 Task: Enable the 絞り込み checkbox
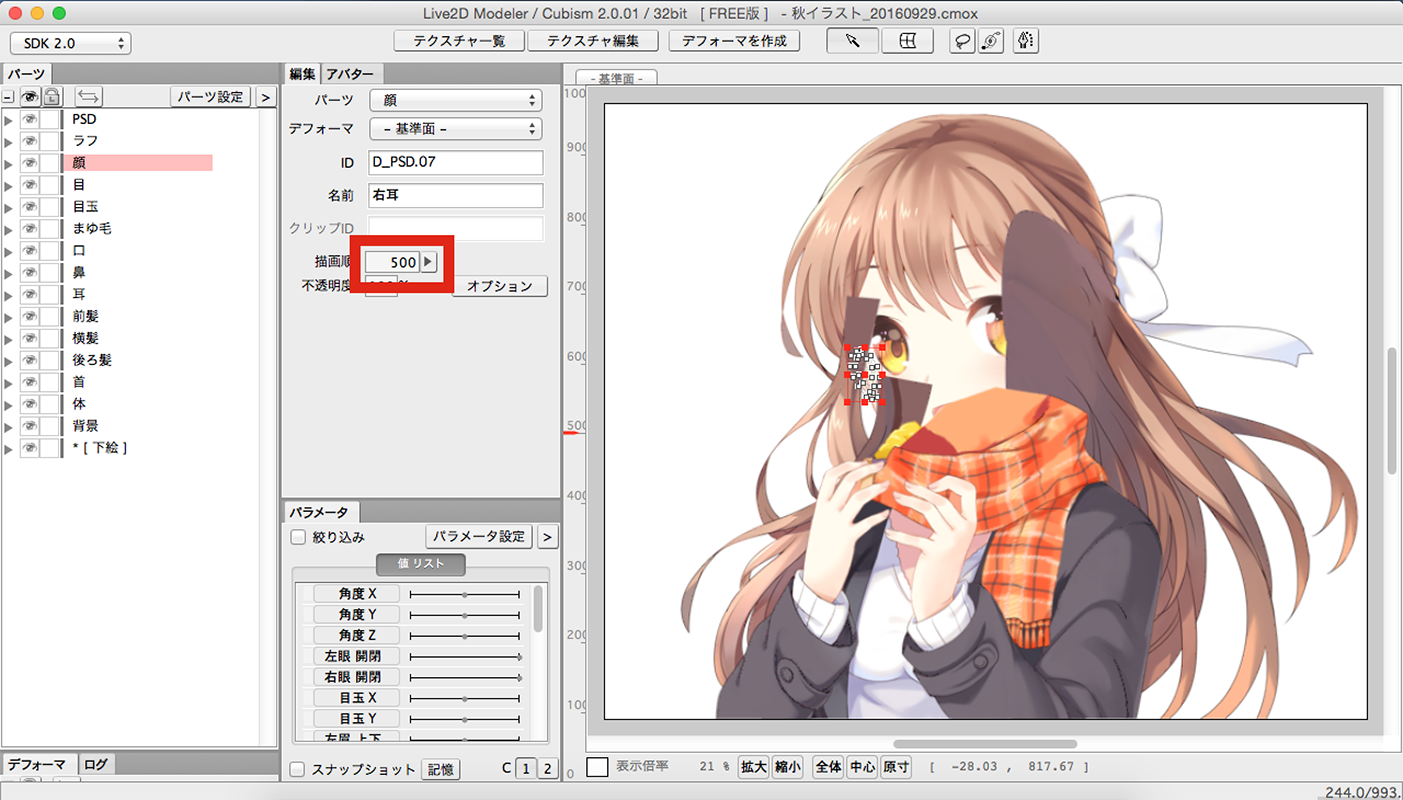coord(298,537)
